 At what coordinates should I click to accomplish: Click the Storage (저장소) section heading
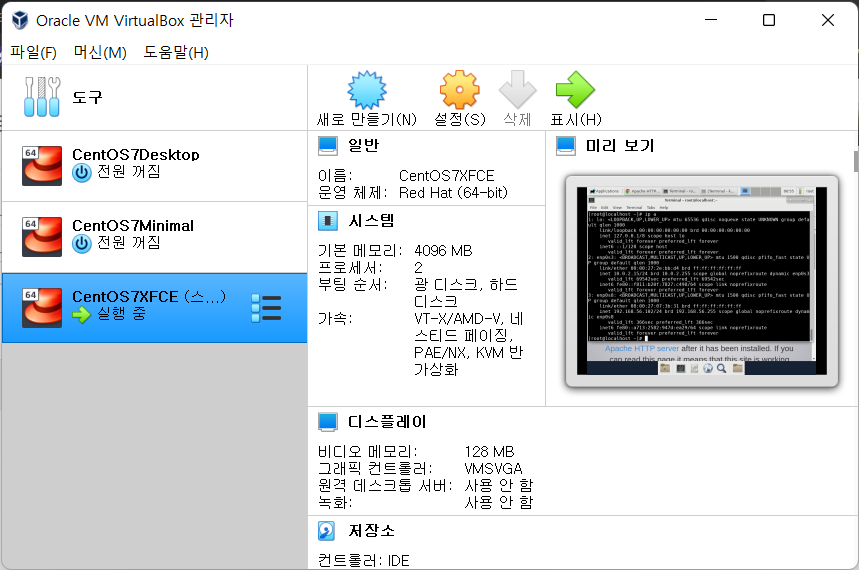pos(371,531)
